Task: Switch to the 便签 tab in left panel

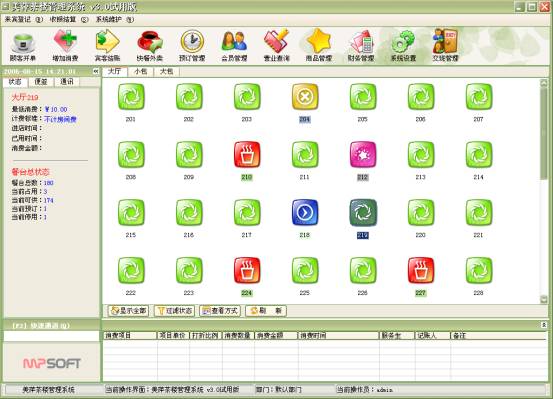Action: click(x=41, y=82)
